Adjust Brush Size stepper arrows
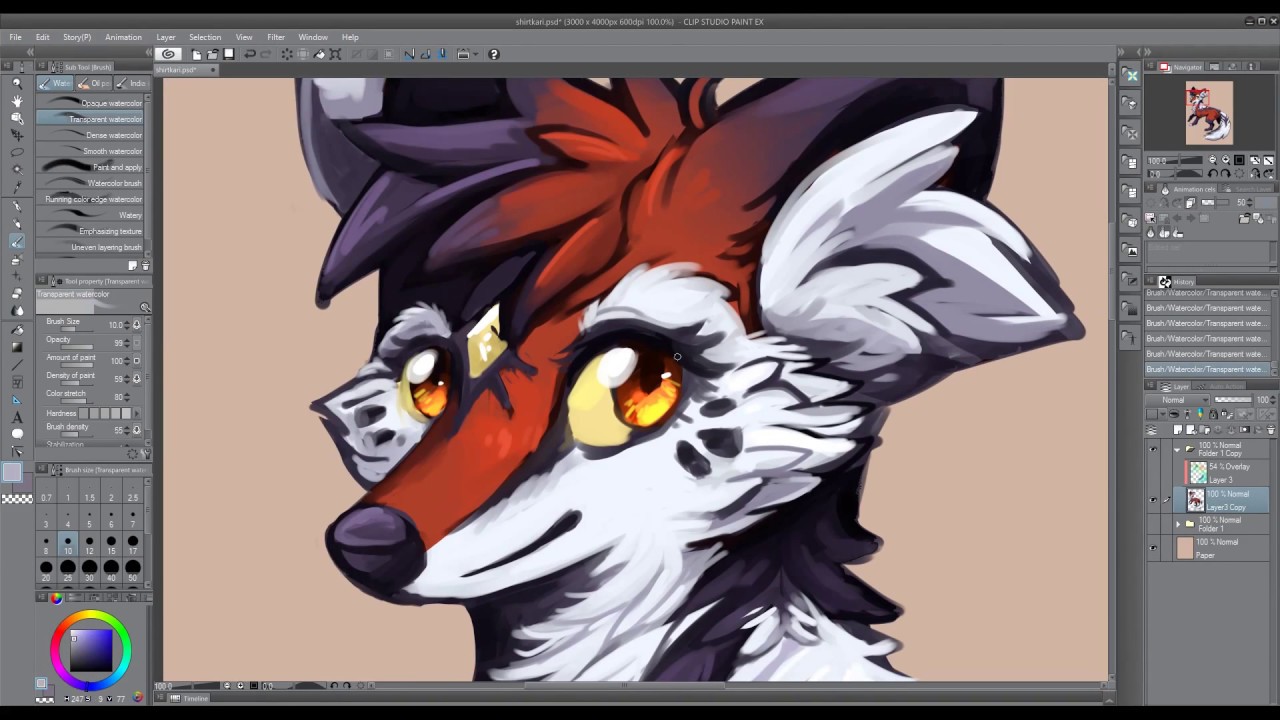The image size is (1280, 720). click(x=126, y=325)
